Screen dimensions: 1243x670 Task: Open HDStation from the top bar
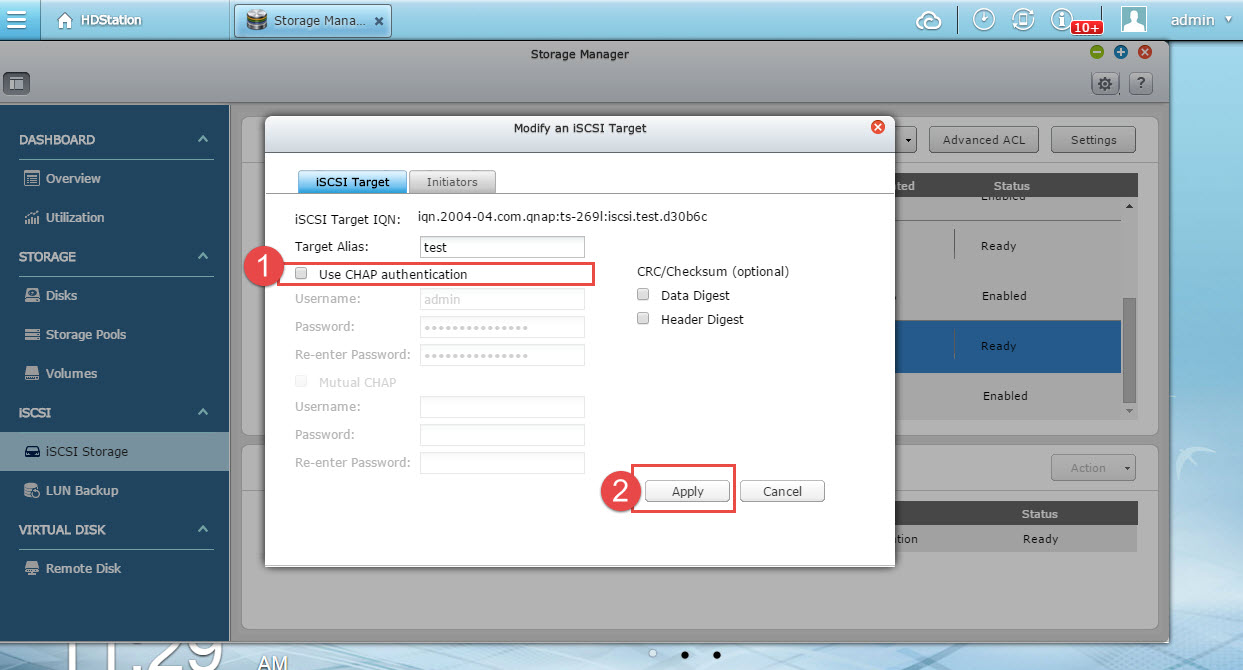click(x=98, y=20)
